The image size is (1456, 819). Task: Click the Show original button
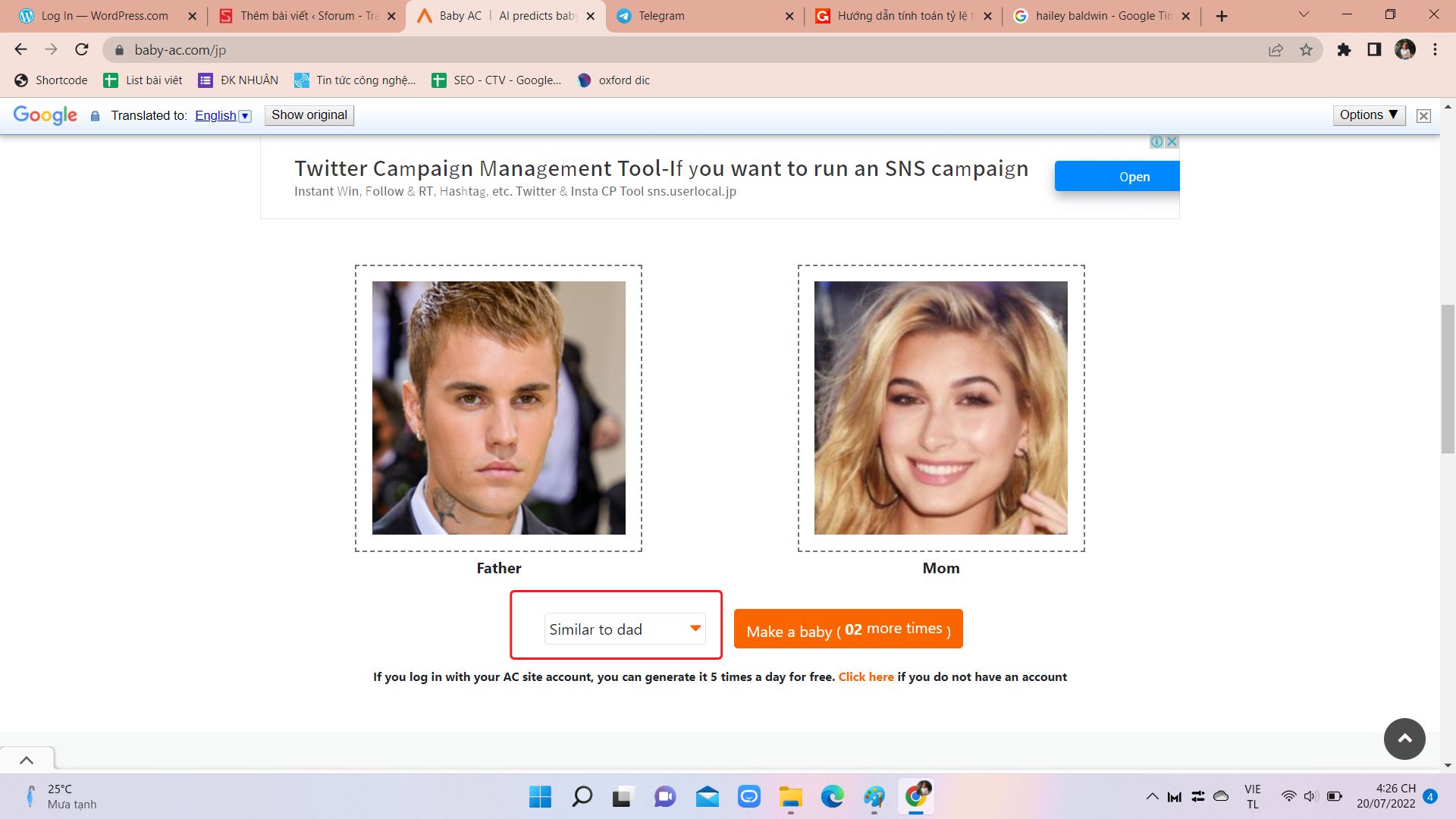[x=309, y=115]
